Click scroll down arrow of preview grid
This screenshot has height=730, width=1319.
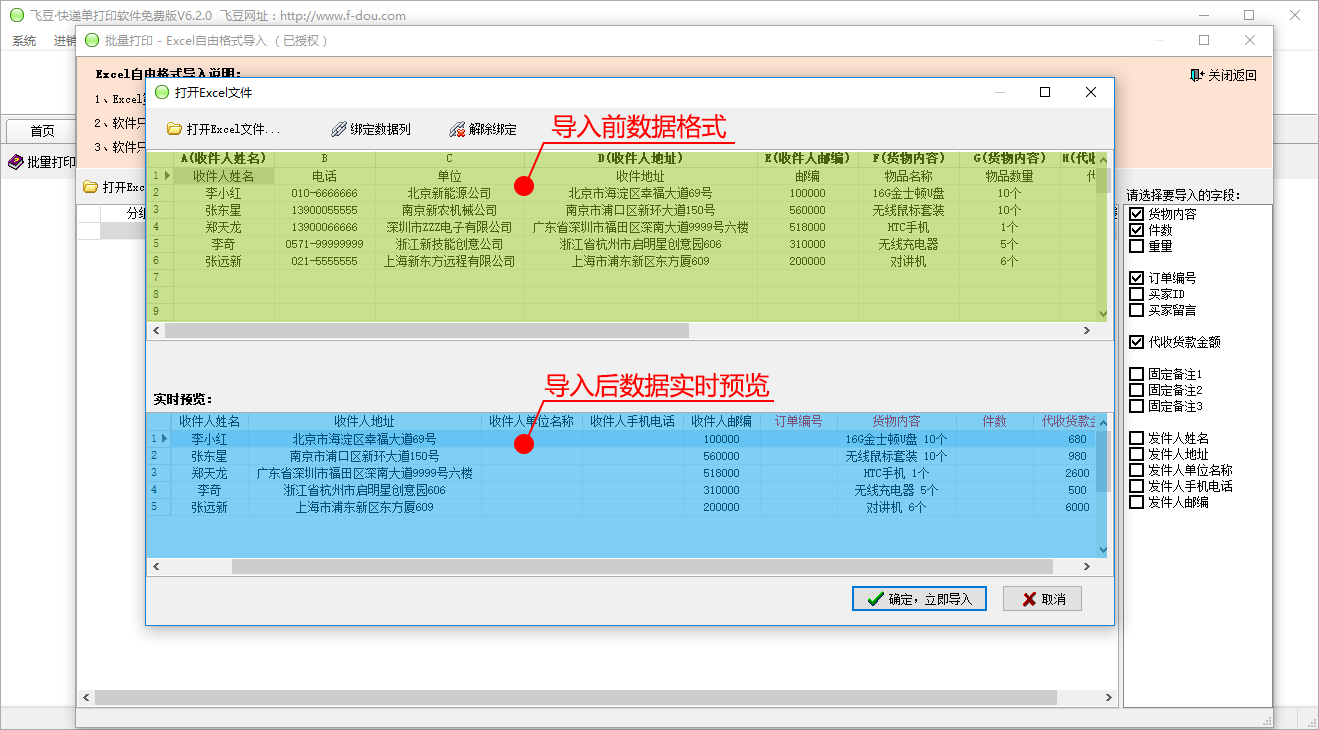pyautogui.click(x=1104, y=550)
